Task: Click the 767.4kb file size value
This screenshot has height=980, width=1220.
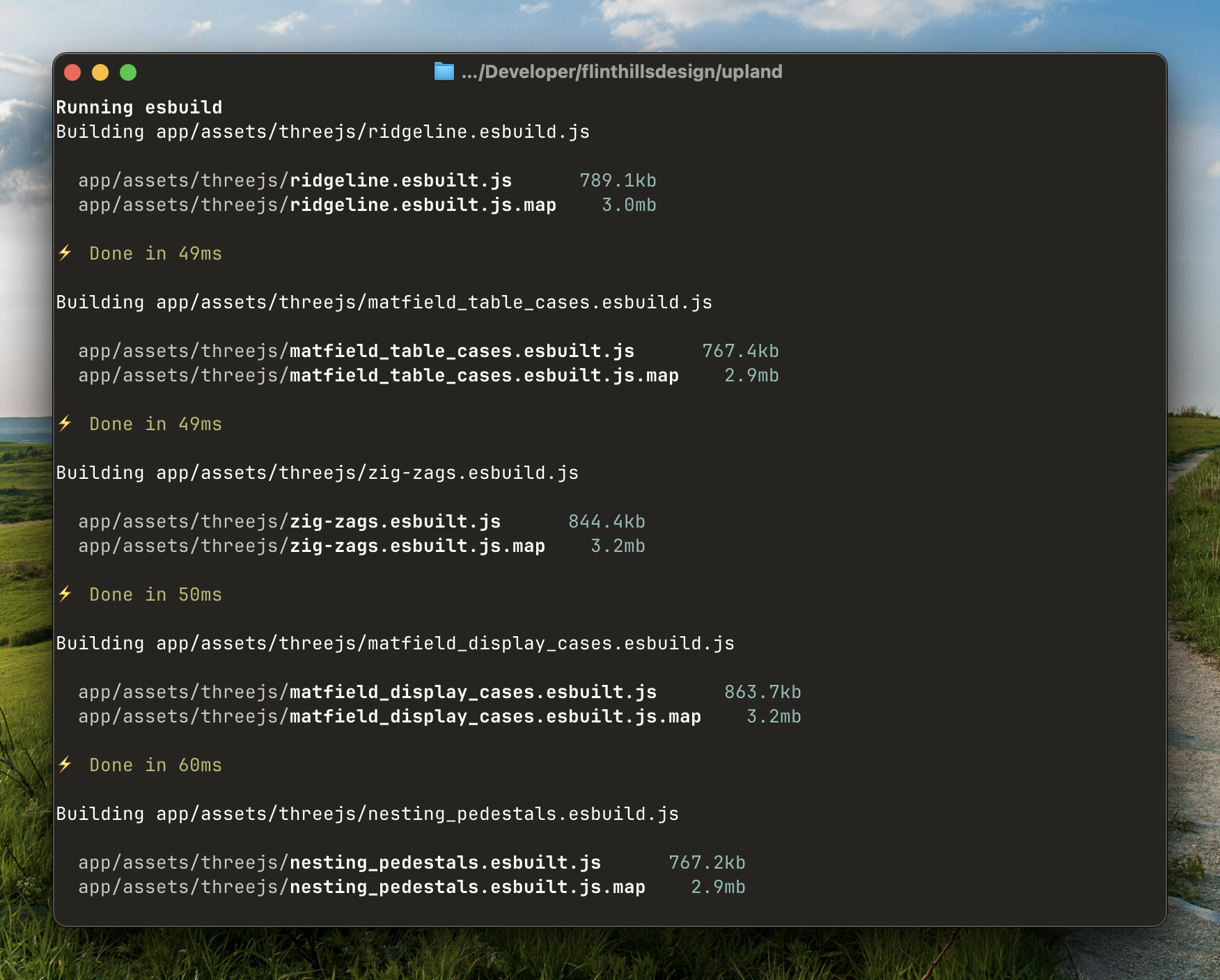Action: click(740, 351)
